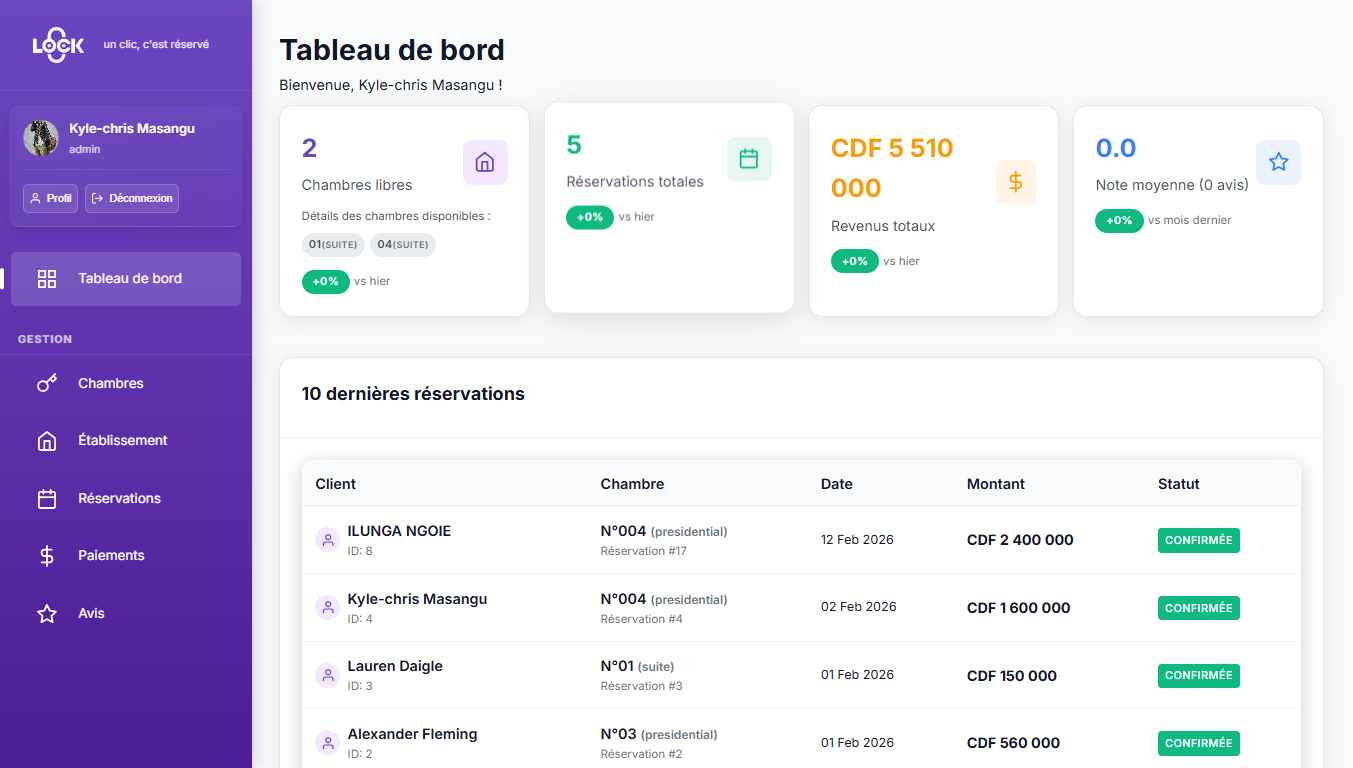Click the key icon beside Chambres
This screenshot has height=768, width=1353.
tap(47, 383)
